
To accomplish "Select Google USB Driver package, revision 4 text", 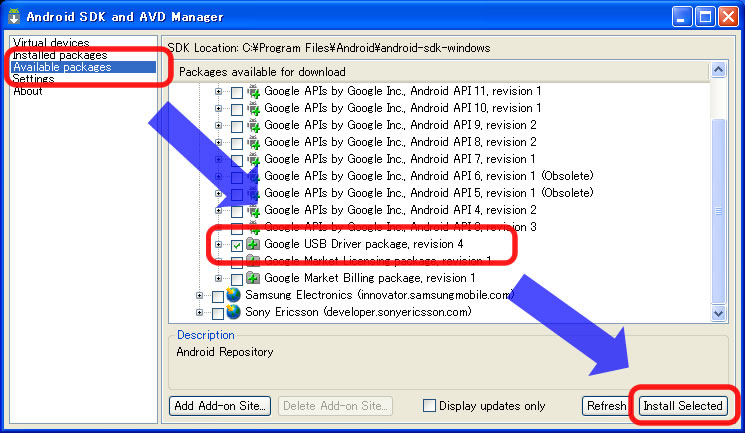I will point(363,244).
